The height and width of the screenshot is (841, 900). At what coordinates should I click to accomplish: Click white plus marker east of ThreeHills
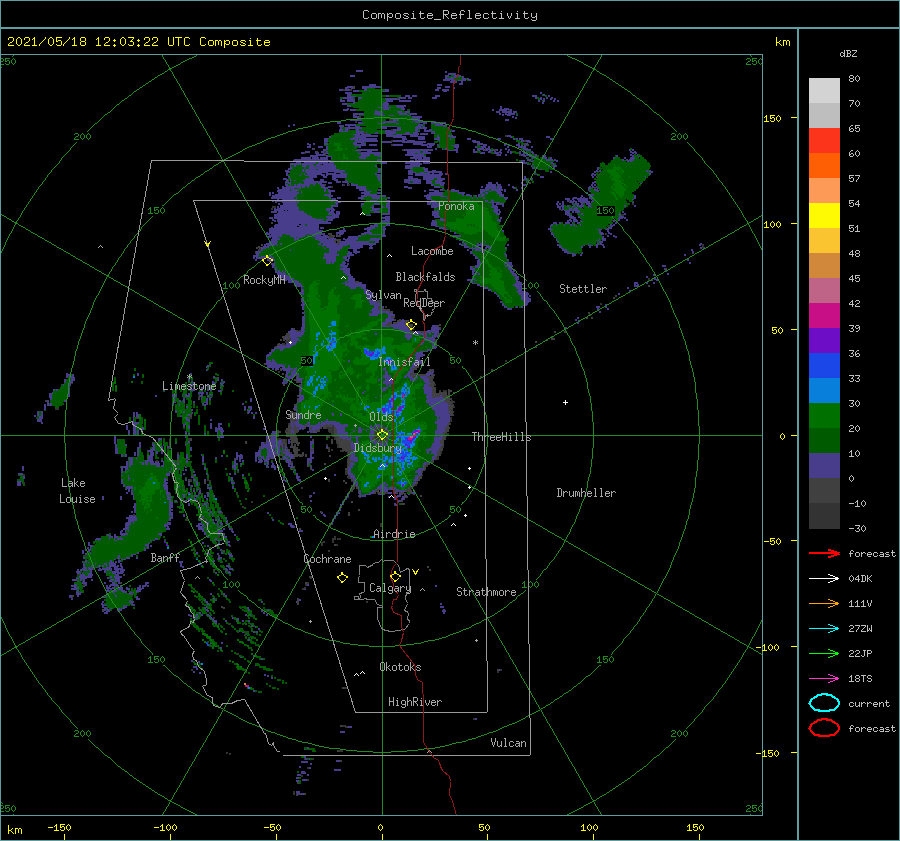point(565,402)
